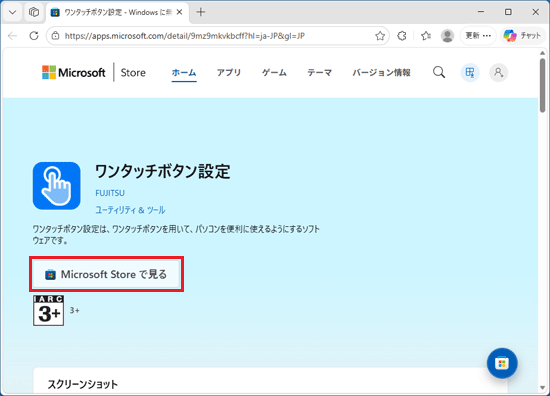Screen dimensions: 550x396
Task: Open the browser extensions icon
Action: pos(402,36)
